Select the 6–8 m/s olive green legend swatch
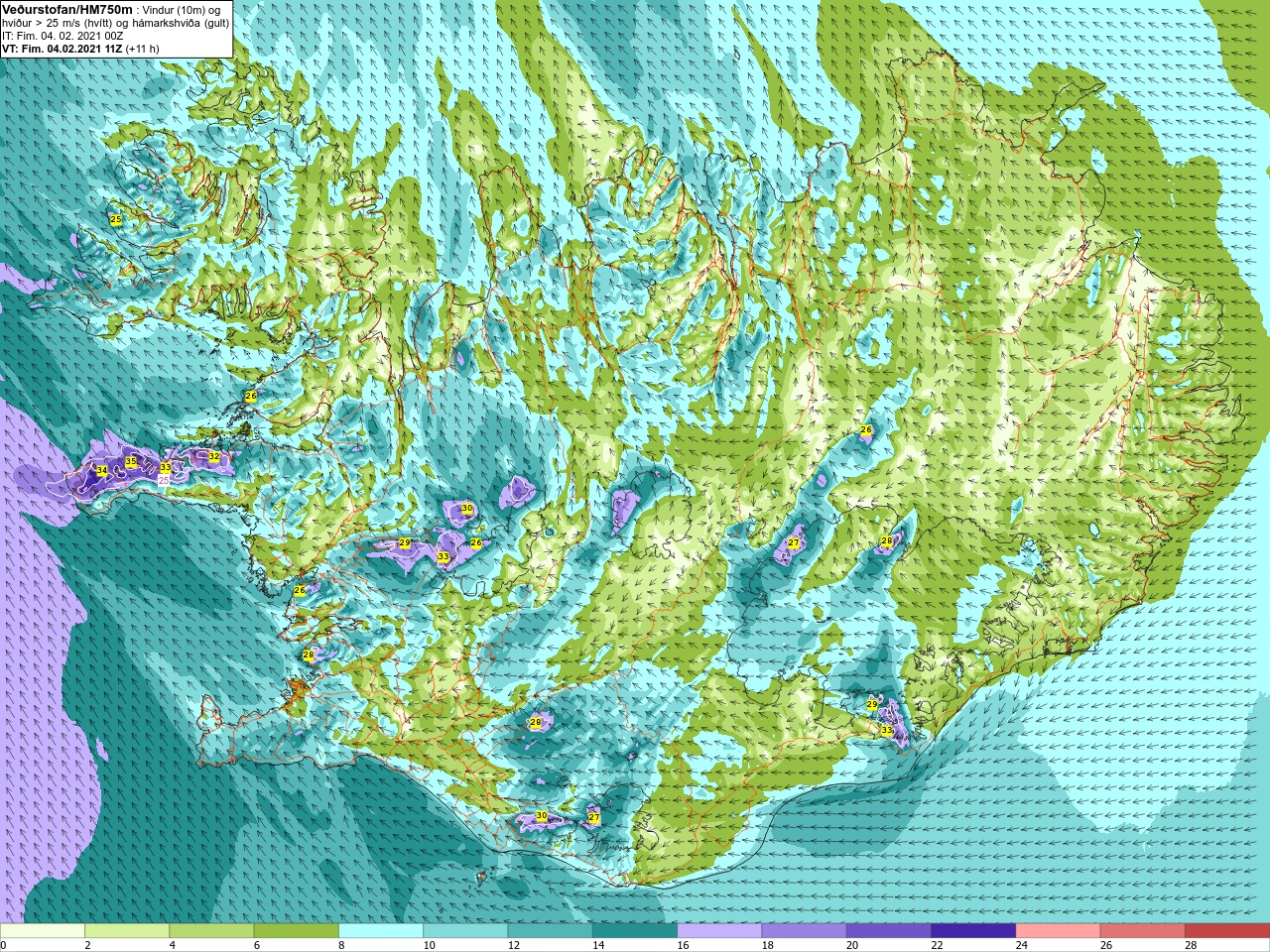This screenshot has width=1270, height=952. point(296,931)
